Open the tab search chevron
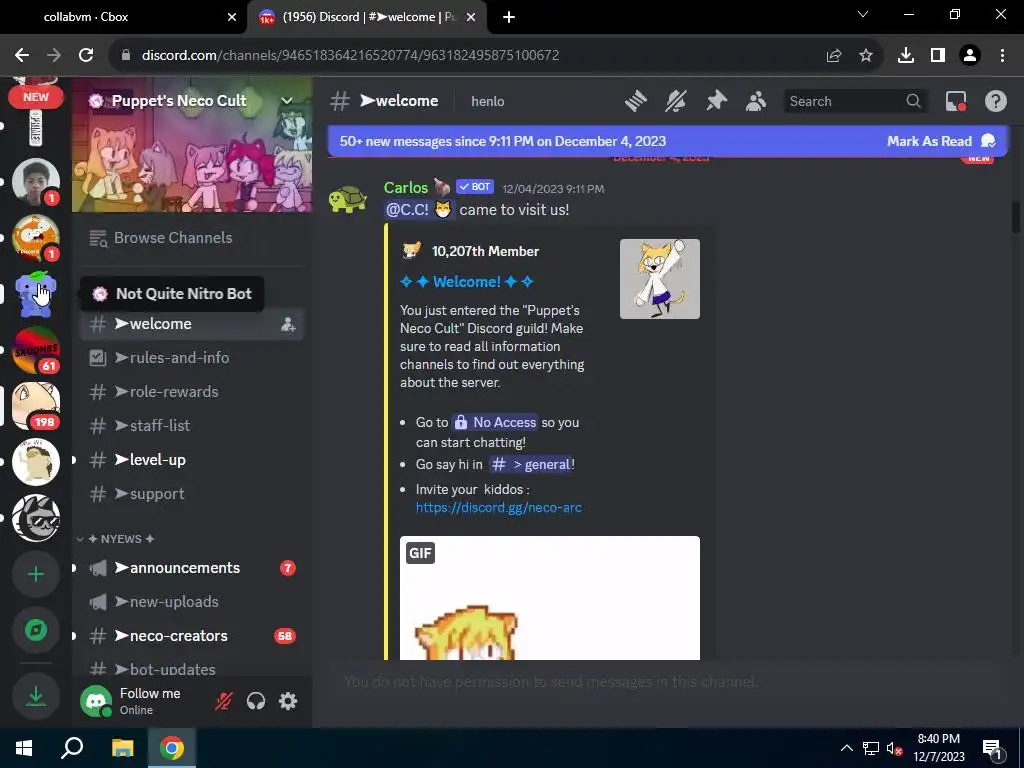This screenshot has height=768, width=1024. [x=863, y=14]
